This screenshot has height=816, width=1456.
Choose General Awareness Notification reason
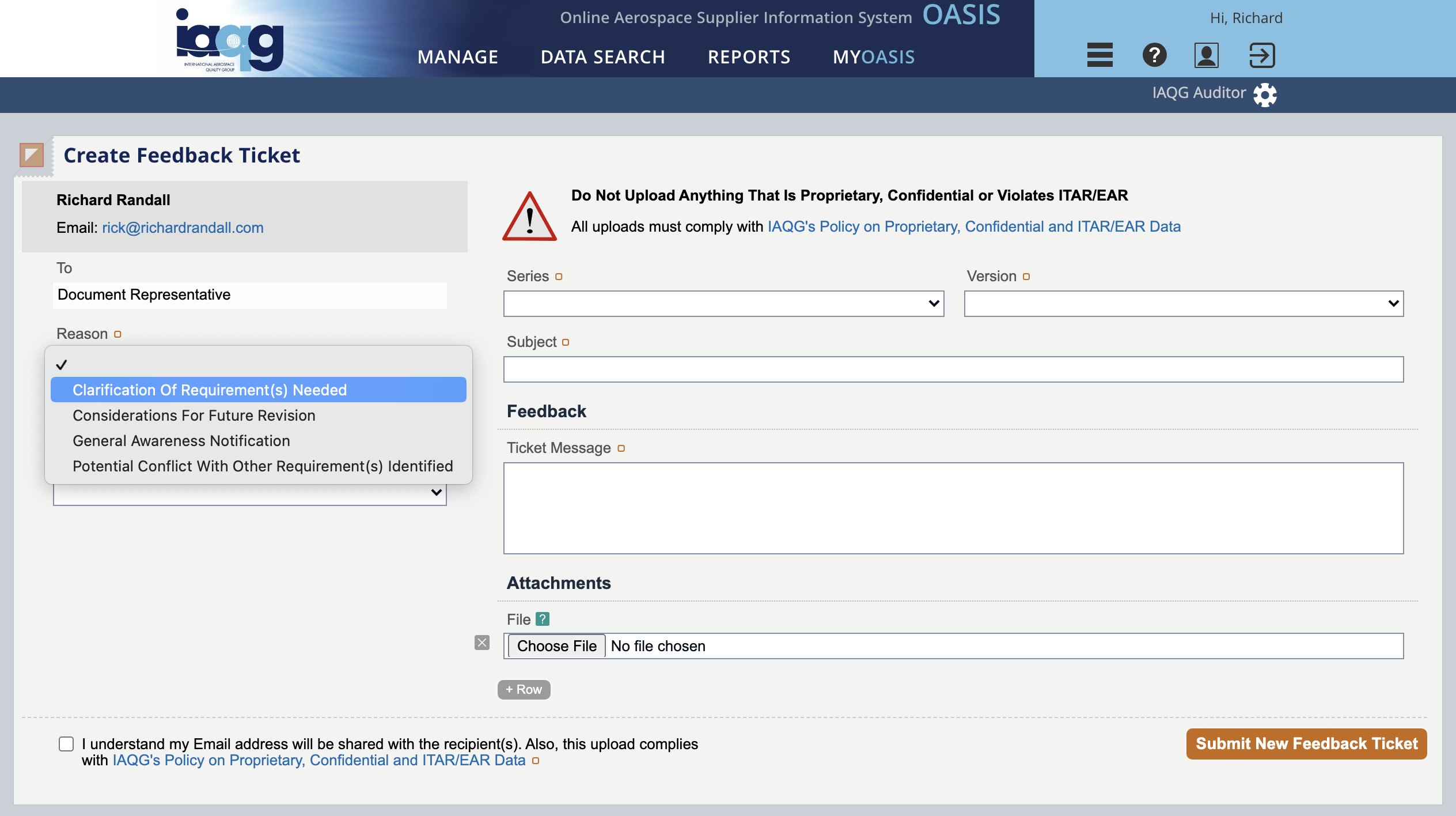point(259,440)
